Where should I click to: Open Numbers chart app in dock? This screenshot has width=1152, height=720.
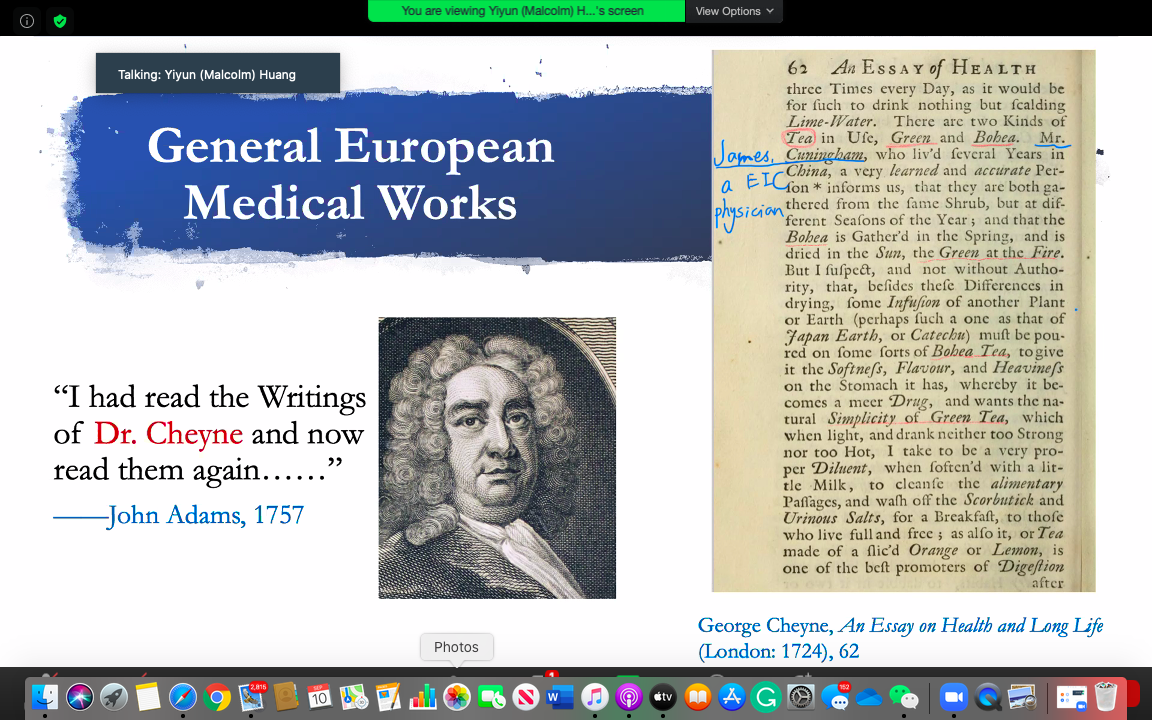[x=423, y=696]
